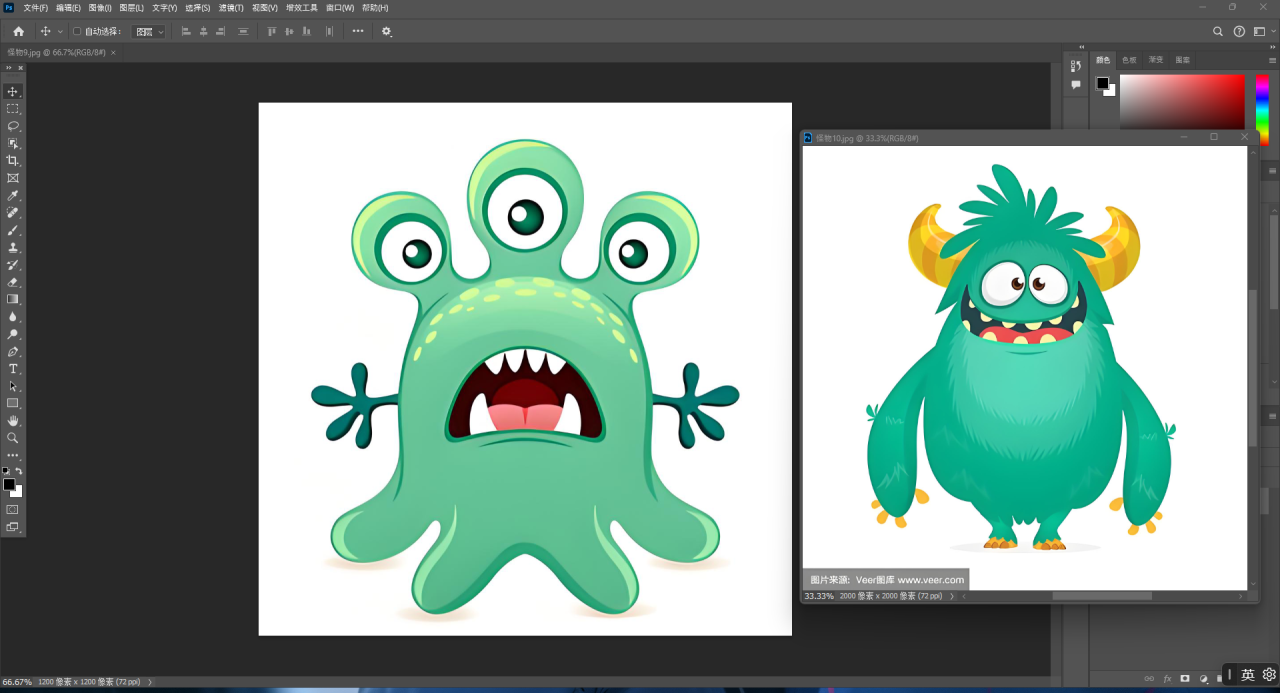1280x693 pixels.
Task: Toggle Quick Mask mode in toolbar
Action: coord(13,509)
